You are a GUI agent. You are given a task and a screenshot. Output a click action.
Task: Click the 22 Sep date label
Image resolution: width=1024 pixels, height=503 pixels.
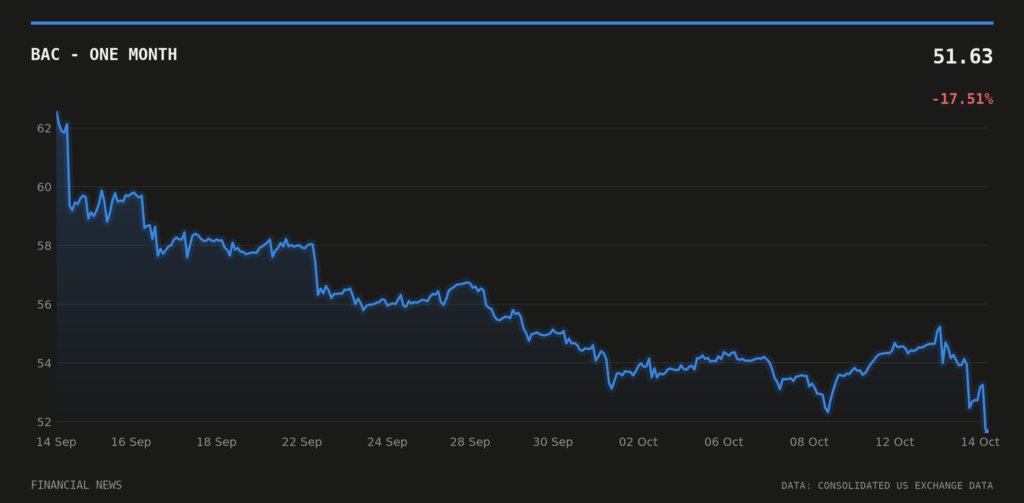[x=302, y=442]
